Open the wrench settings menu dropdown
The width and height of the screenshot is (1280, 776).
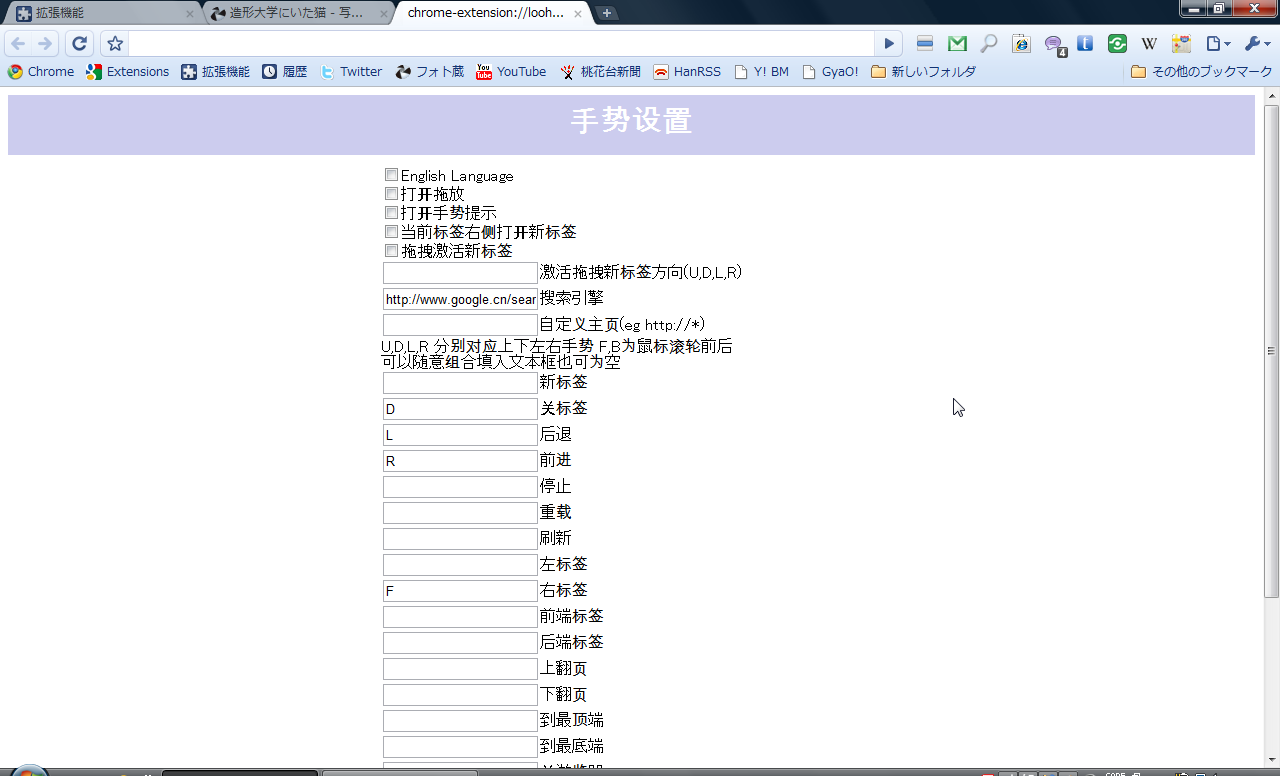1257,44
